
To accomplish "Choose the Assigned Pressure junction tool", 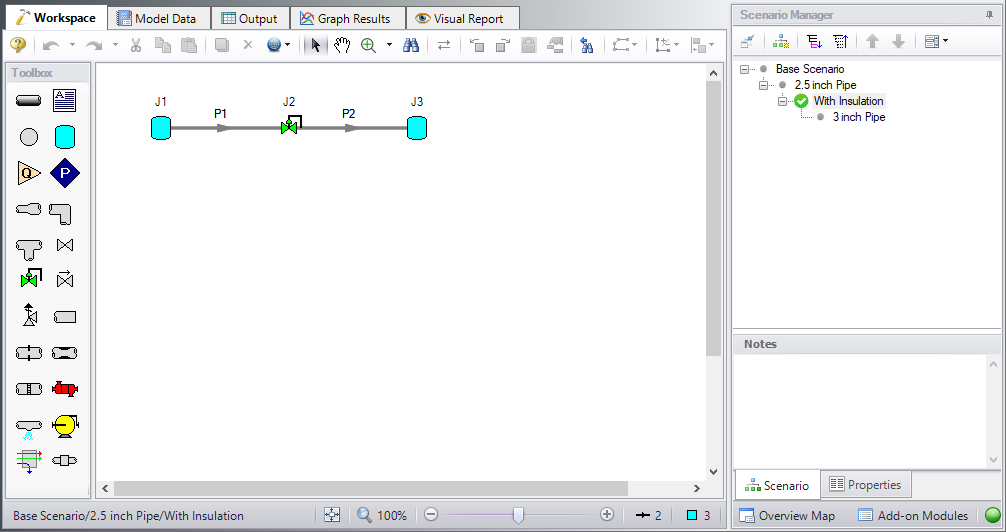I will coord(65,173).
